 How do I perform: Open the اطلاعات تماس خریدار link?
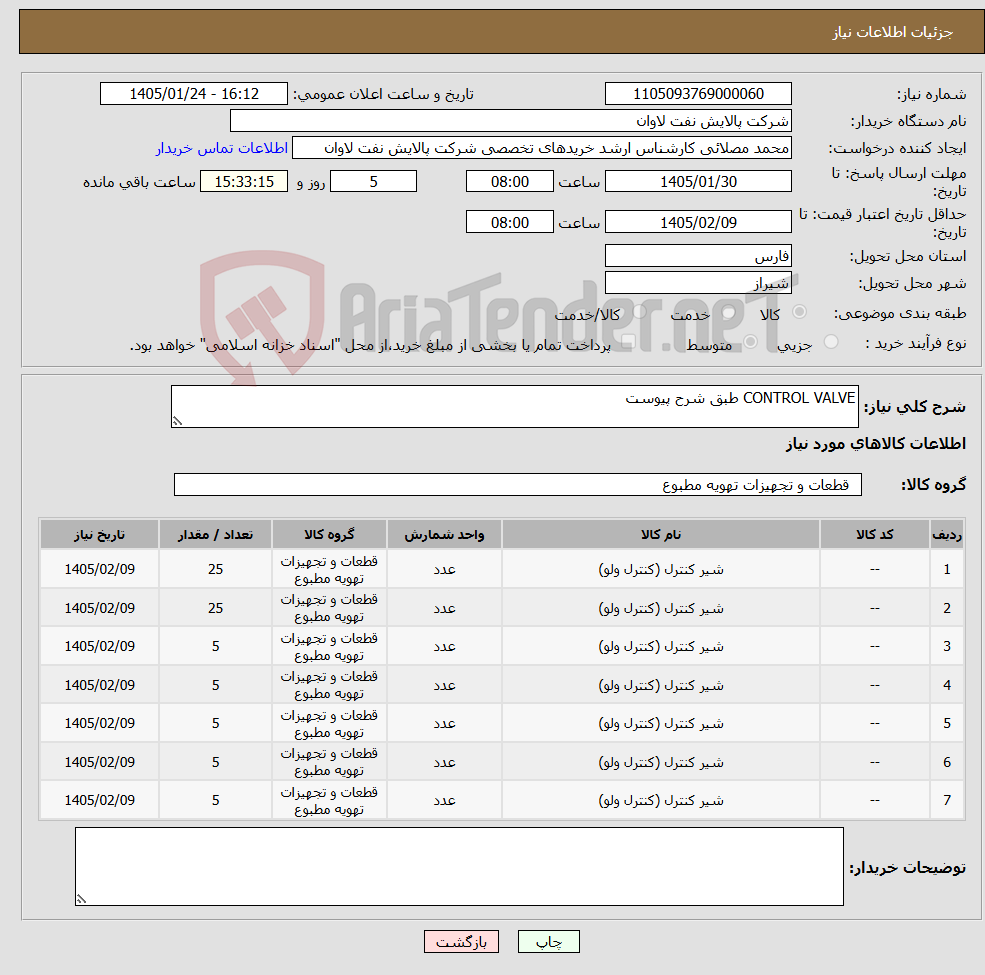click(222, 148)
